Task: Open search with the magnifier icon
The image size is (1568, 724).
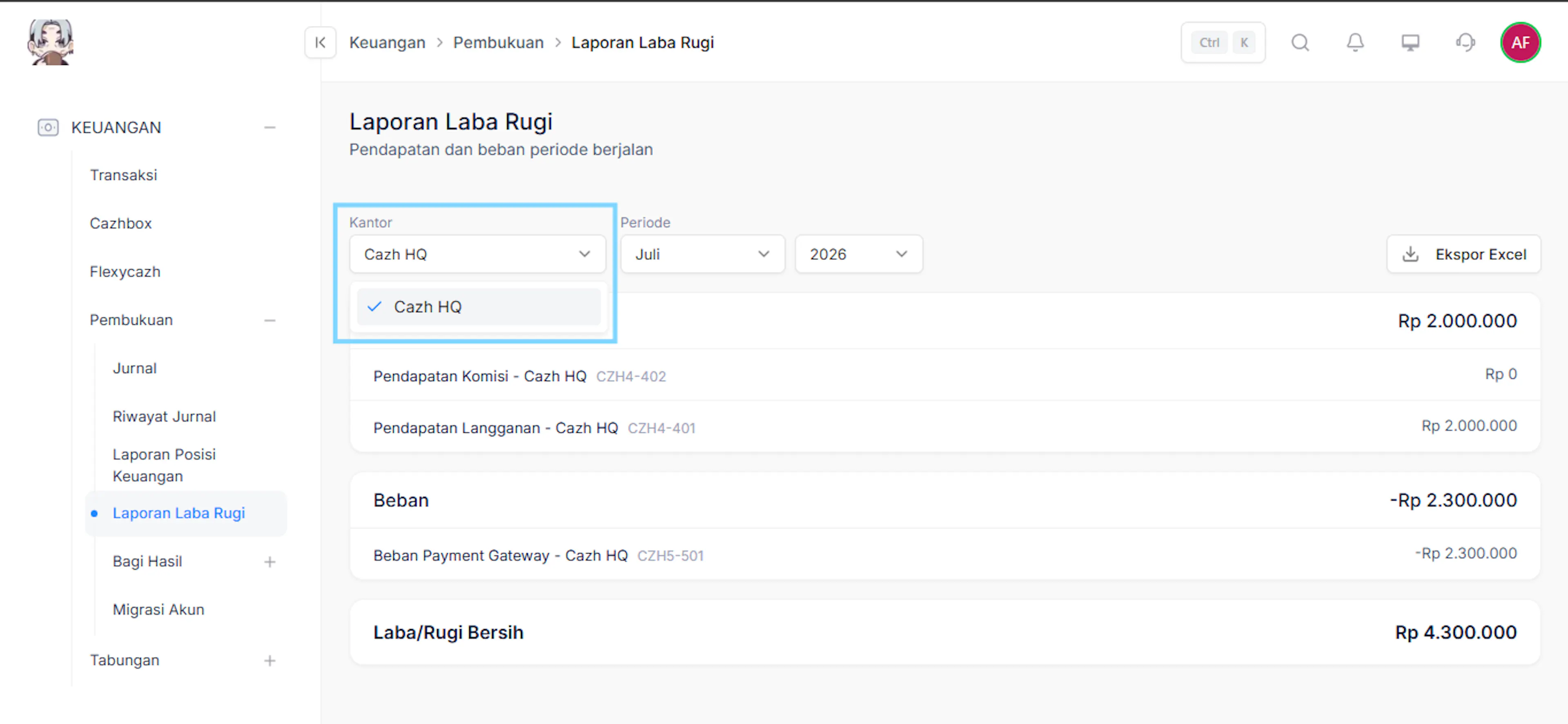Action: click(1300, 42)
